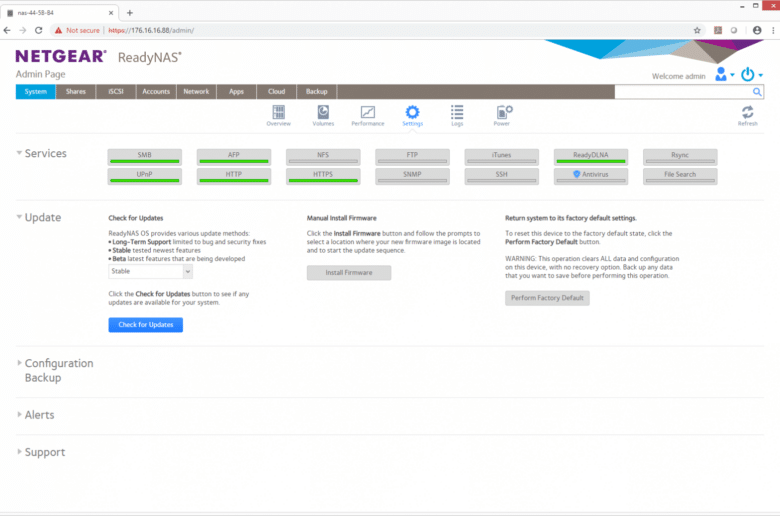Toggle the iTunes service
780x516 pixels.
click(501, 157)
